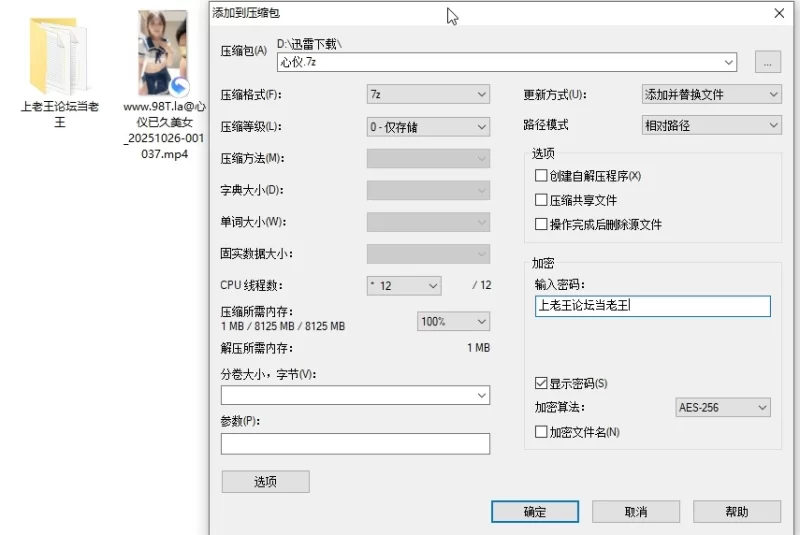The image size is (800, 535).
Task: Open the archive name 心仪.7z dropdown
Action: point(728,62)
